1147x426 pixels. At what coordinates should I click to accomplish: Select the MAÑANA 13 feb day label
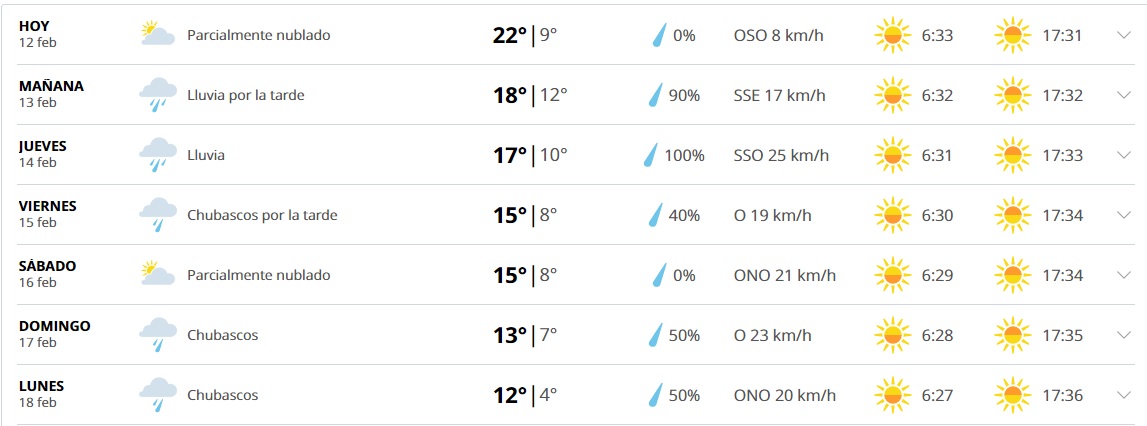[51, 93]
